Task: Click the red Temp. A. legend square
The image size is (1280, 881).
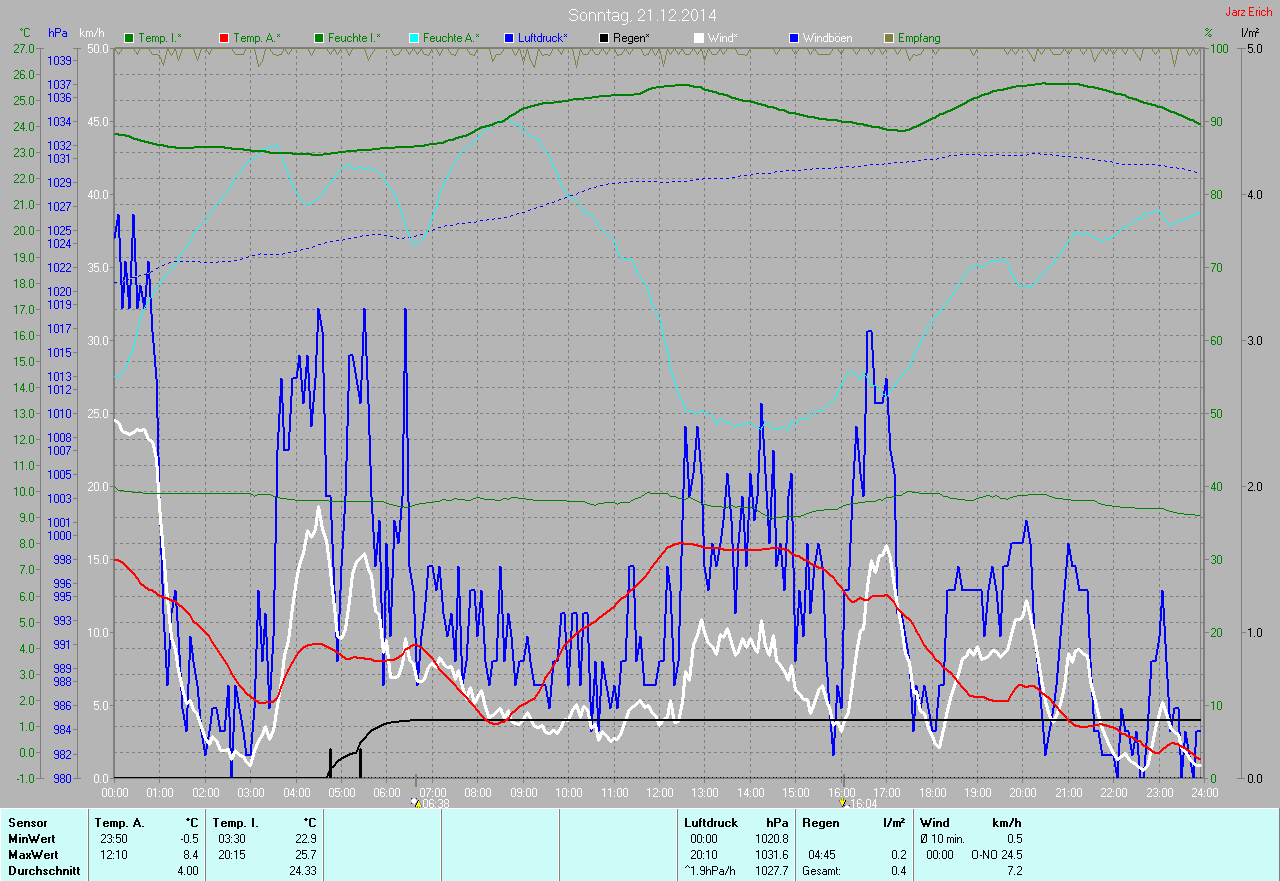Action: [x=225, y=38]
